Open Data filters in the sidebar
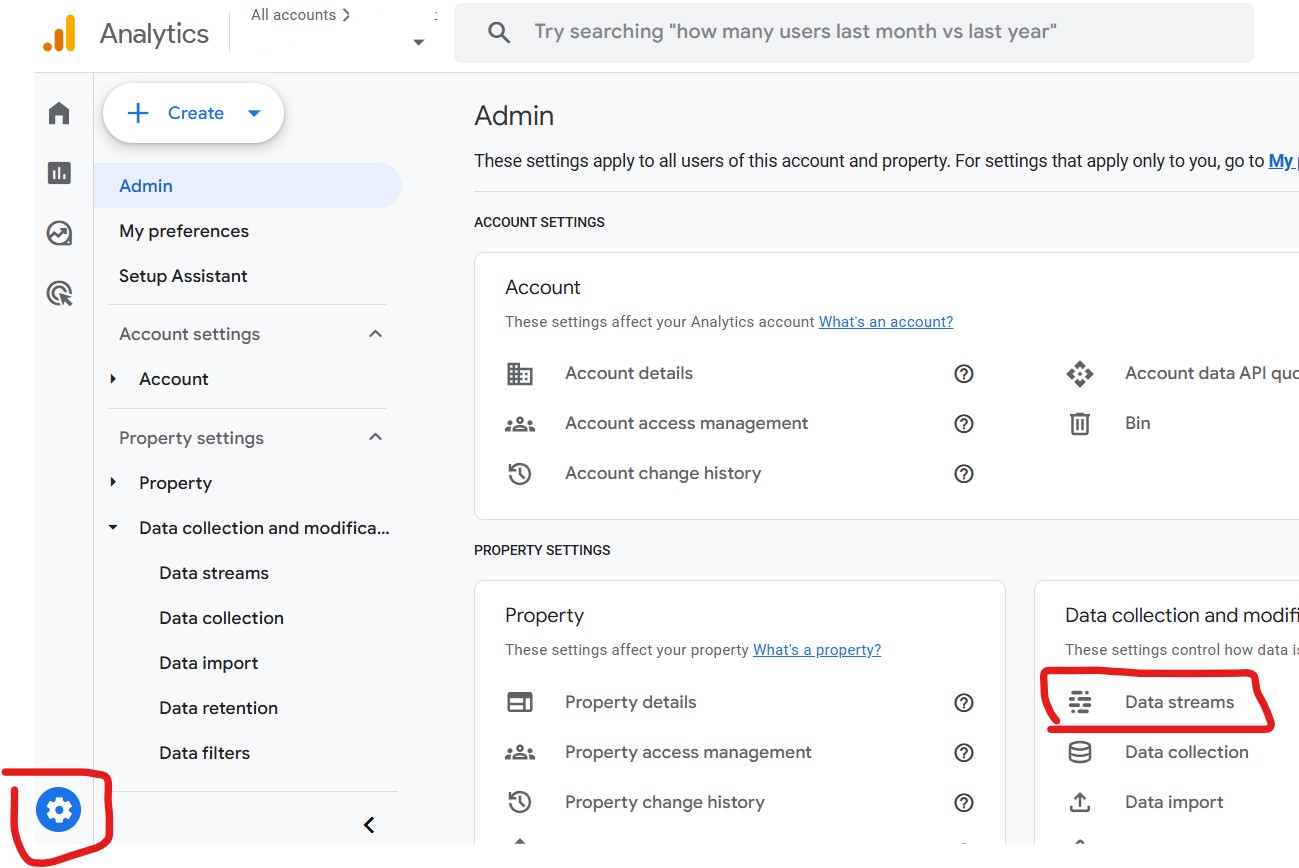 coord(204,753)
